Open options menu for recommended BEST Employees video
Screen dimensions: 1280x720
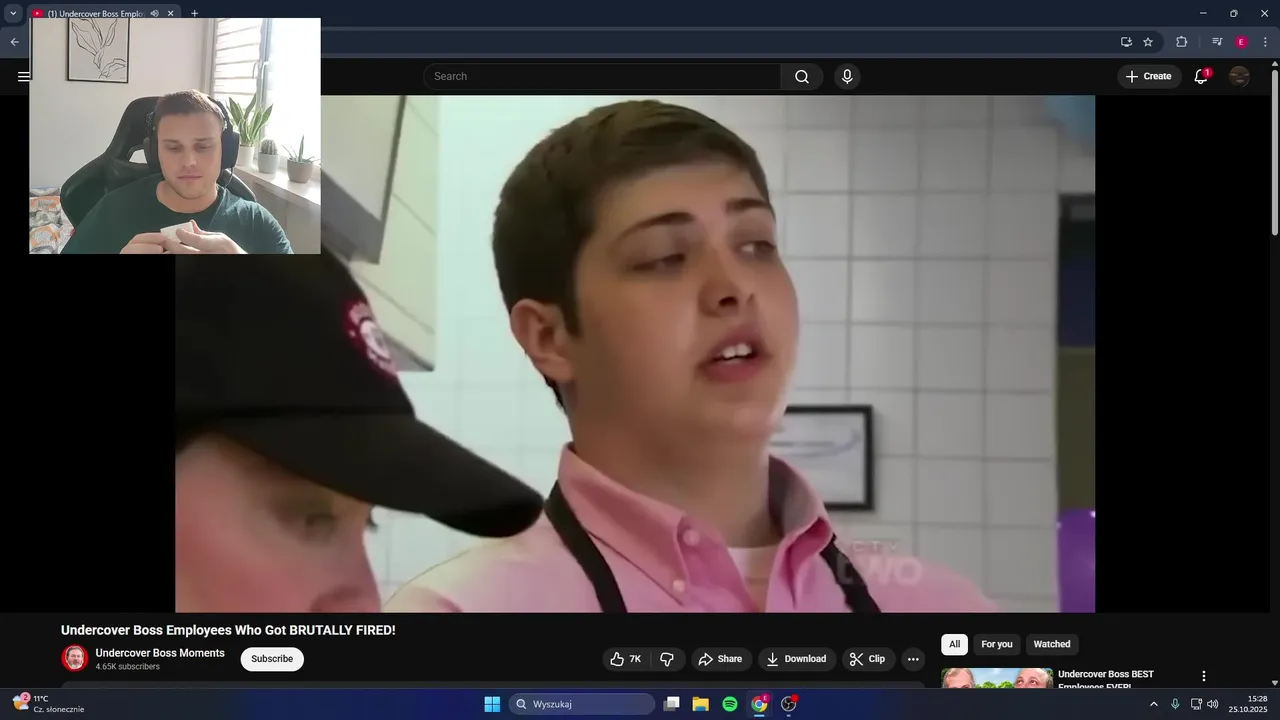click(x=1204, y=676)
